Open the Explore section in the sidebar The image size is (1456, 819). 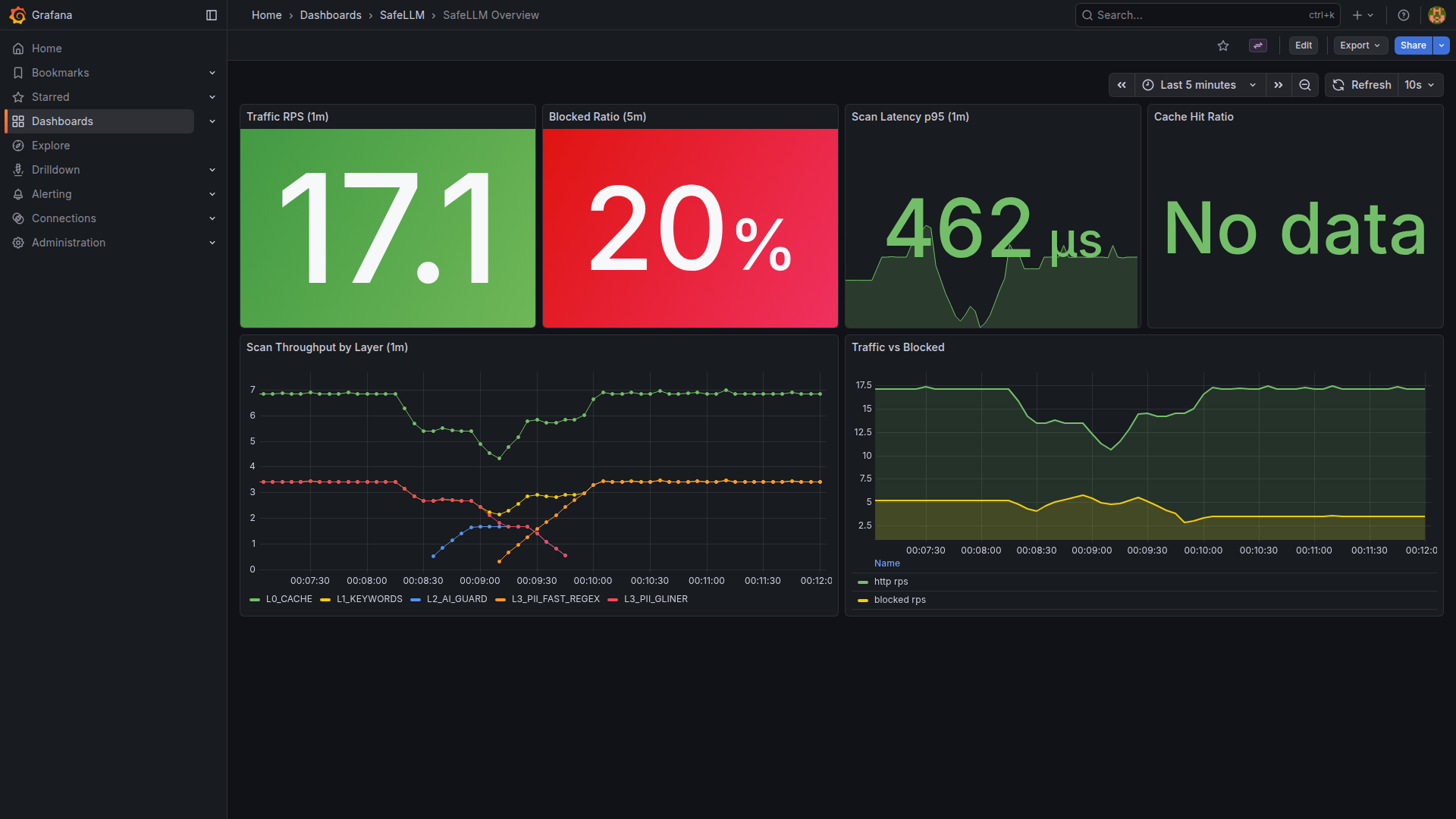coord(51,145)
